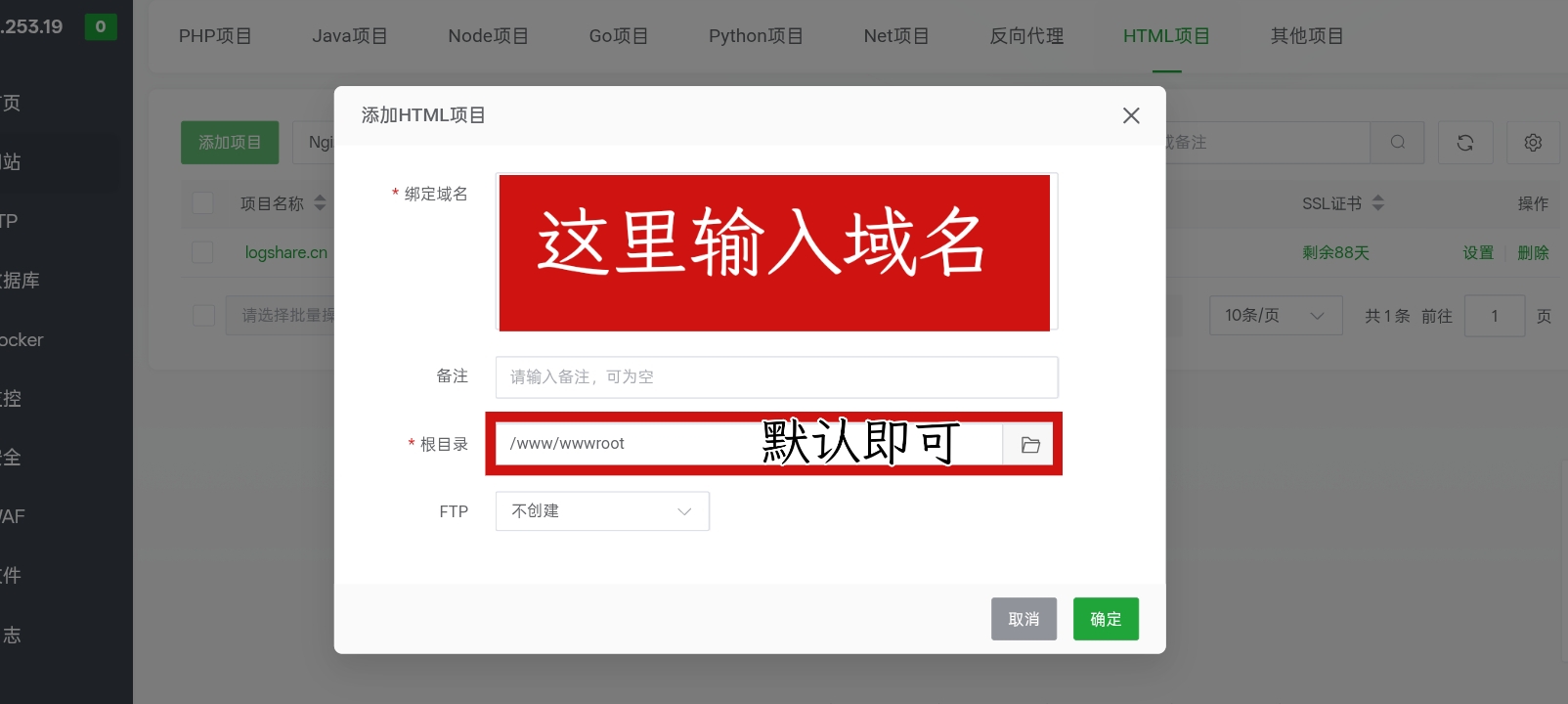Toggle the select-all checkbox in table header
Viewport: 1568px width, 704px height.
coord(203,203)
